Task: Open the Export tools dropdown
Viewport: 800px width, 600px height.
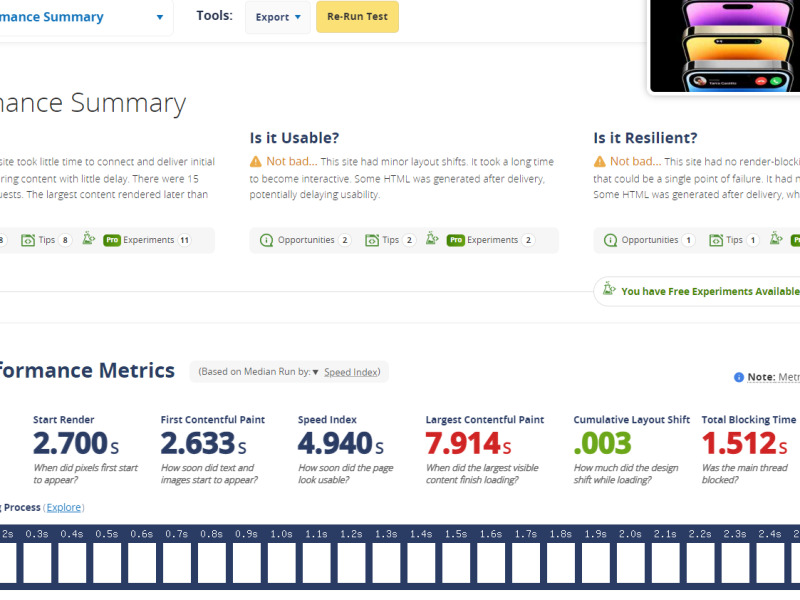Action: [278, 17]
